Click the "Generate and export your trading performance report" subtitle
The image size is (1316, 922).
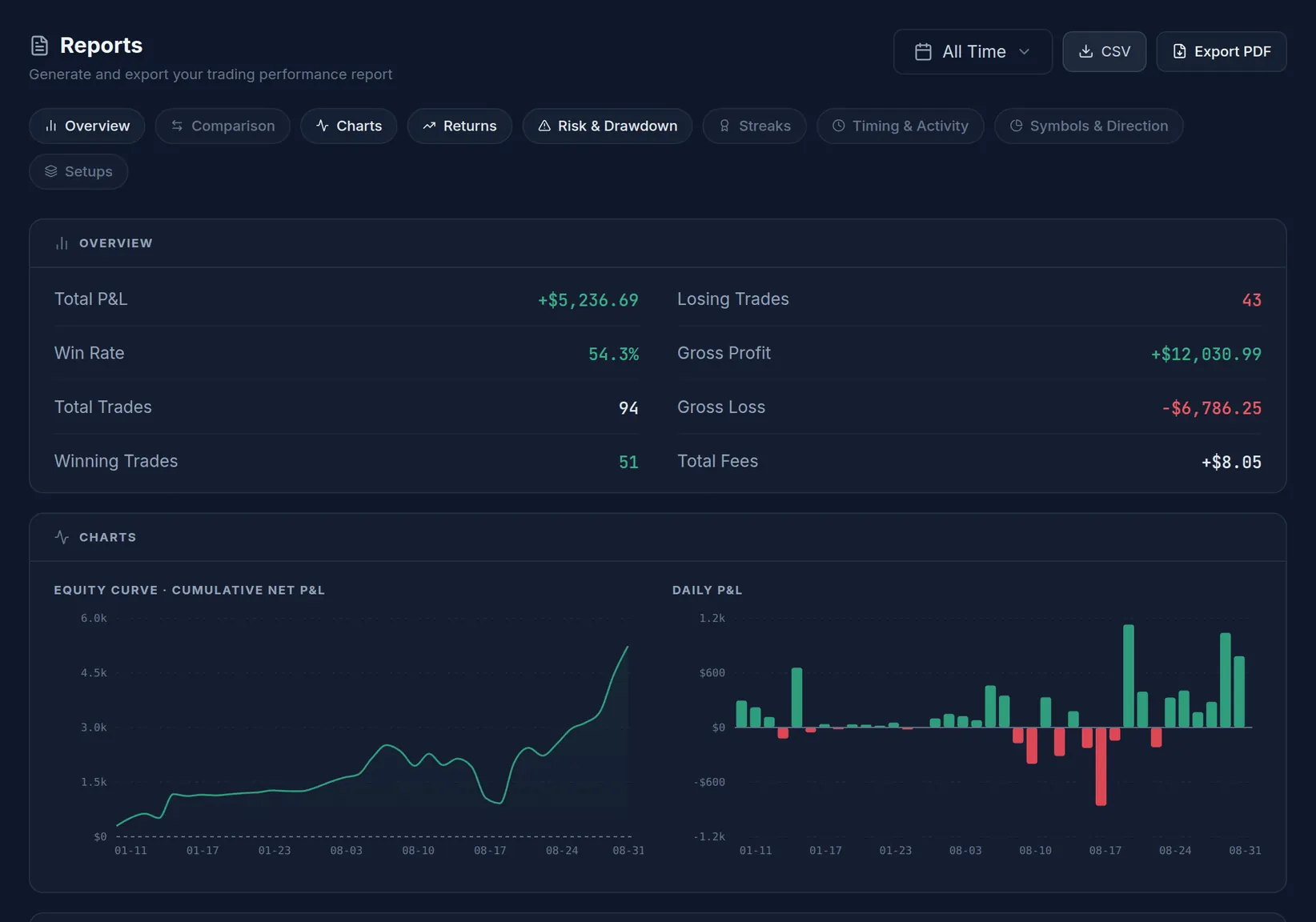(211, 74)
